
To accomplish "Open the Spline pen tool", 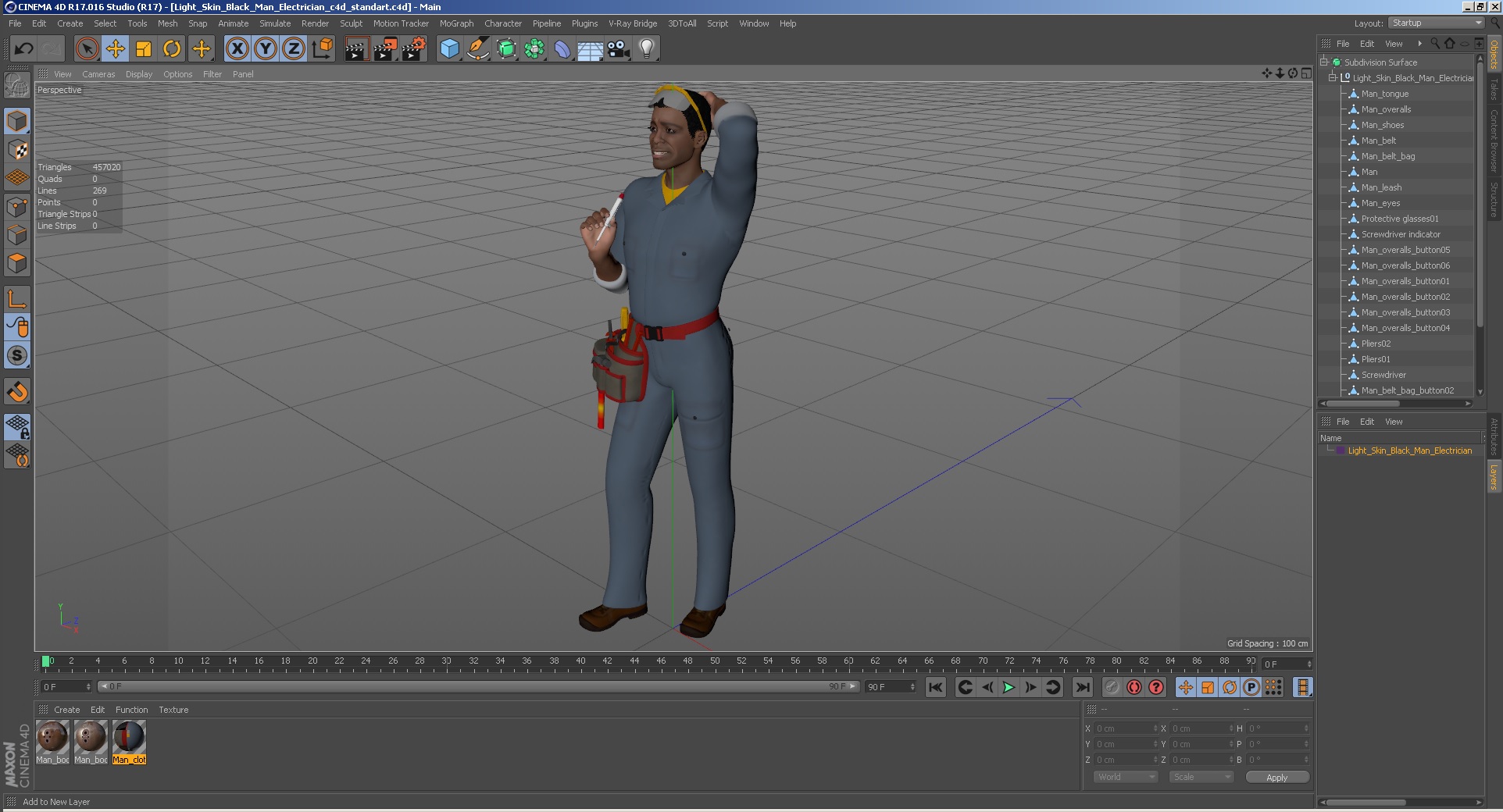I will coord(477,49).
